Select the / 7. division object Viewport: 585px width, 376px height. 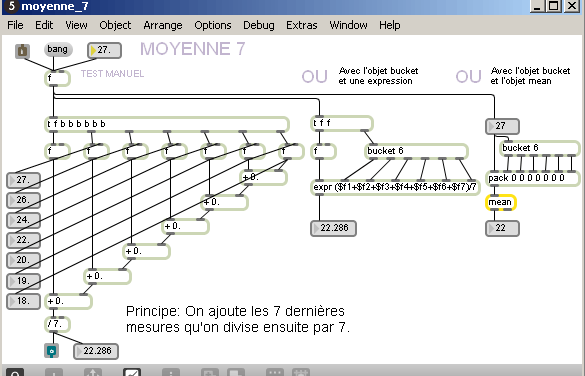(x=57, y=324)
